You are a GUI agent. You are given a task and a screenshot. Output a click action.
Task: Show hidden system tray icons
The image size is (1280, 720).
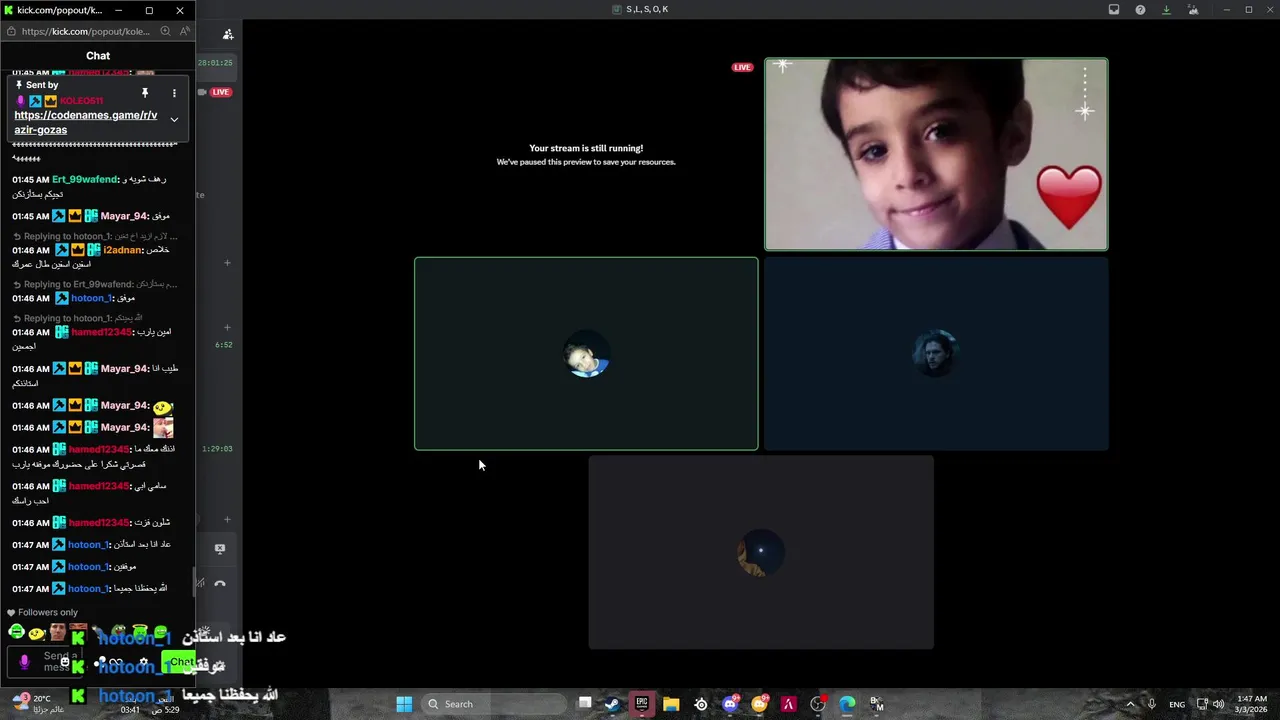click(1131, 704)
